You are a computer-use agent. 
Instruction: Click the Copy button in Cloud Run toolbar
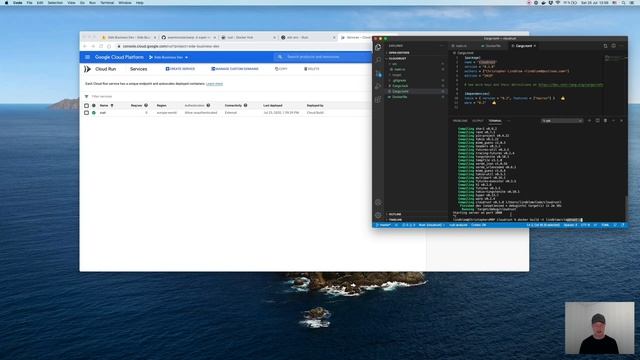(281, 69)
